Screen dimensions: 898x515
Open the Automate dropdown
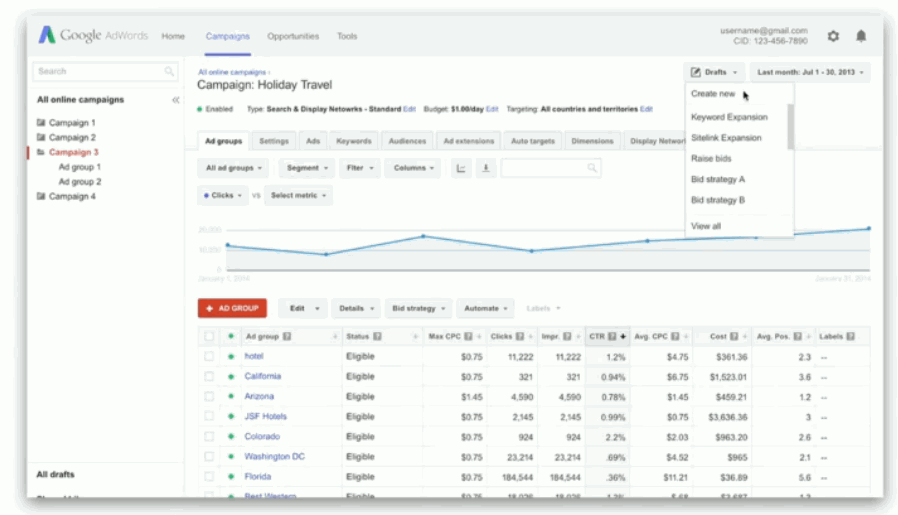(486, 308)
